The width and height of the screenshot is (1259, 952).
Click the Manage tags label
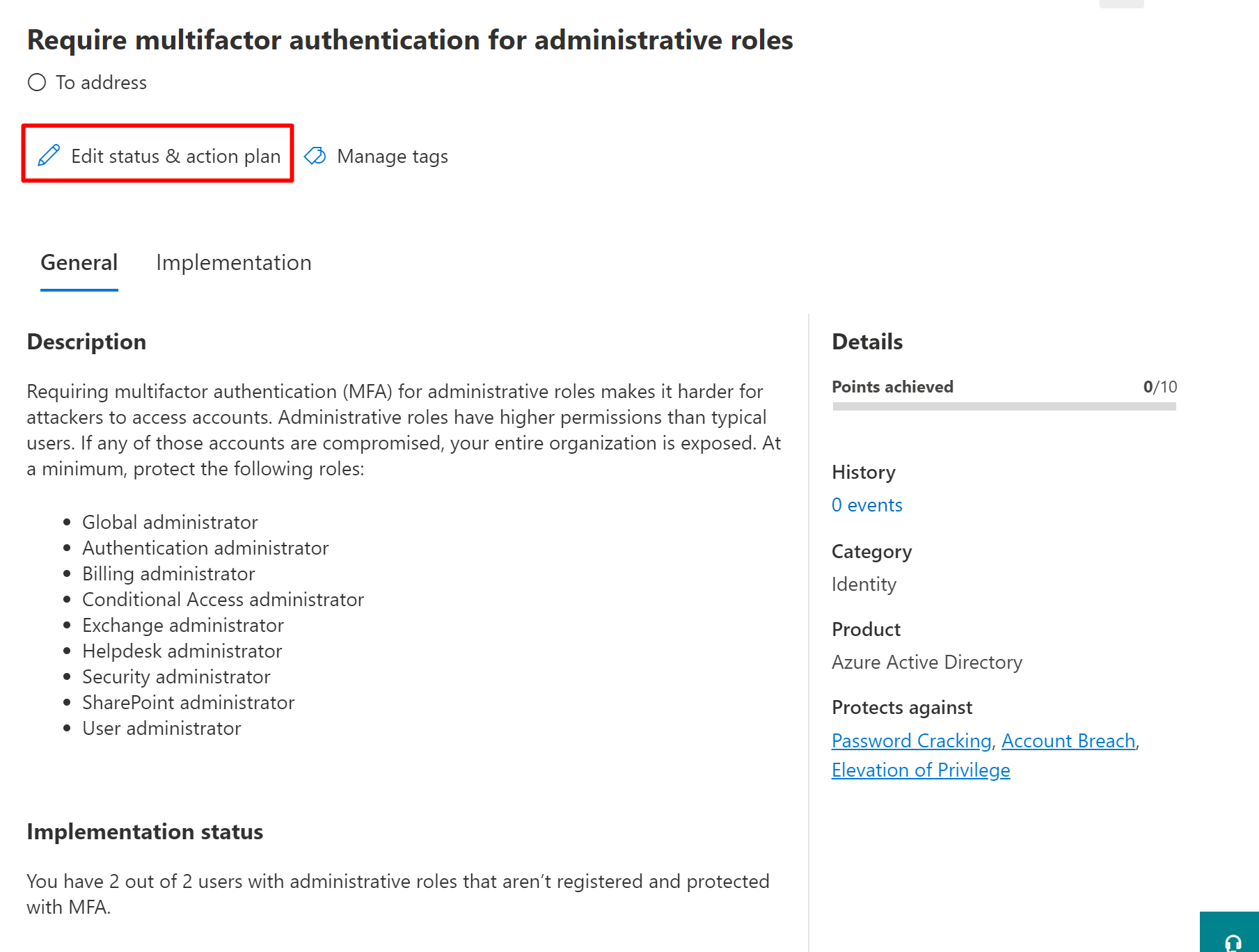[393, 157]
